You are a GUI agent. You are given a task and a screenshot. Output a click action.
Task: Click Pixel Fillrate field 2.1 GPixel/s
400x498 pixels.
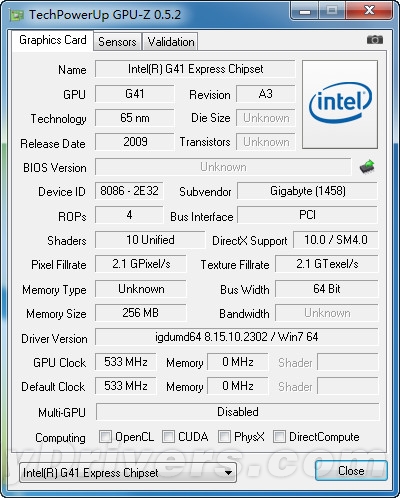coord(141,264)
